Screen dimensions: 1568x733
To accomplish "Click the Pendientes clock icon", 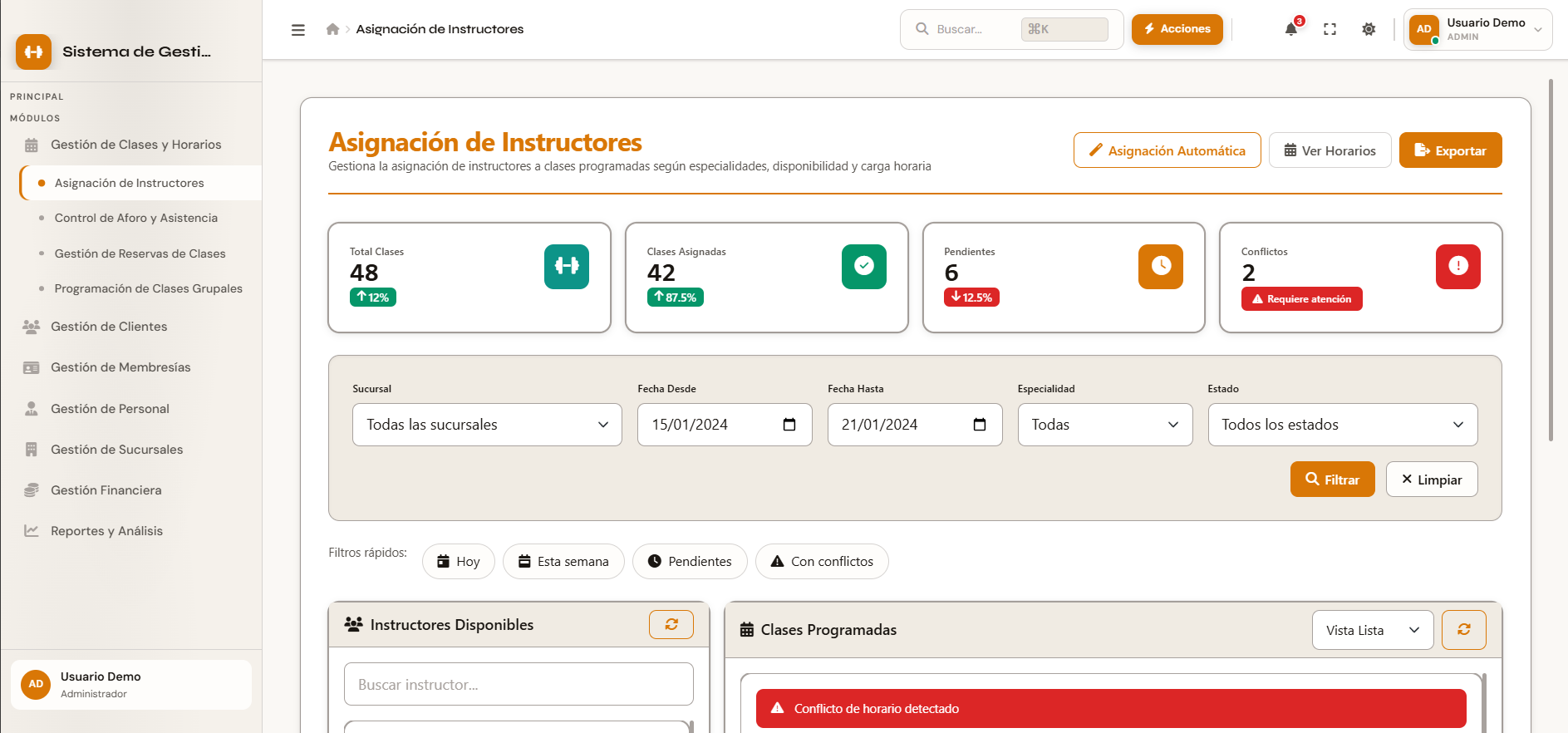I will click(1161, 266).
